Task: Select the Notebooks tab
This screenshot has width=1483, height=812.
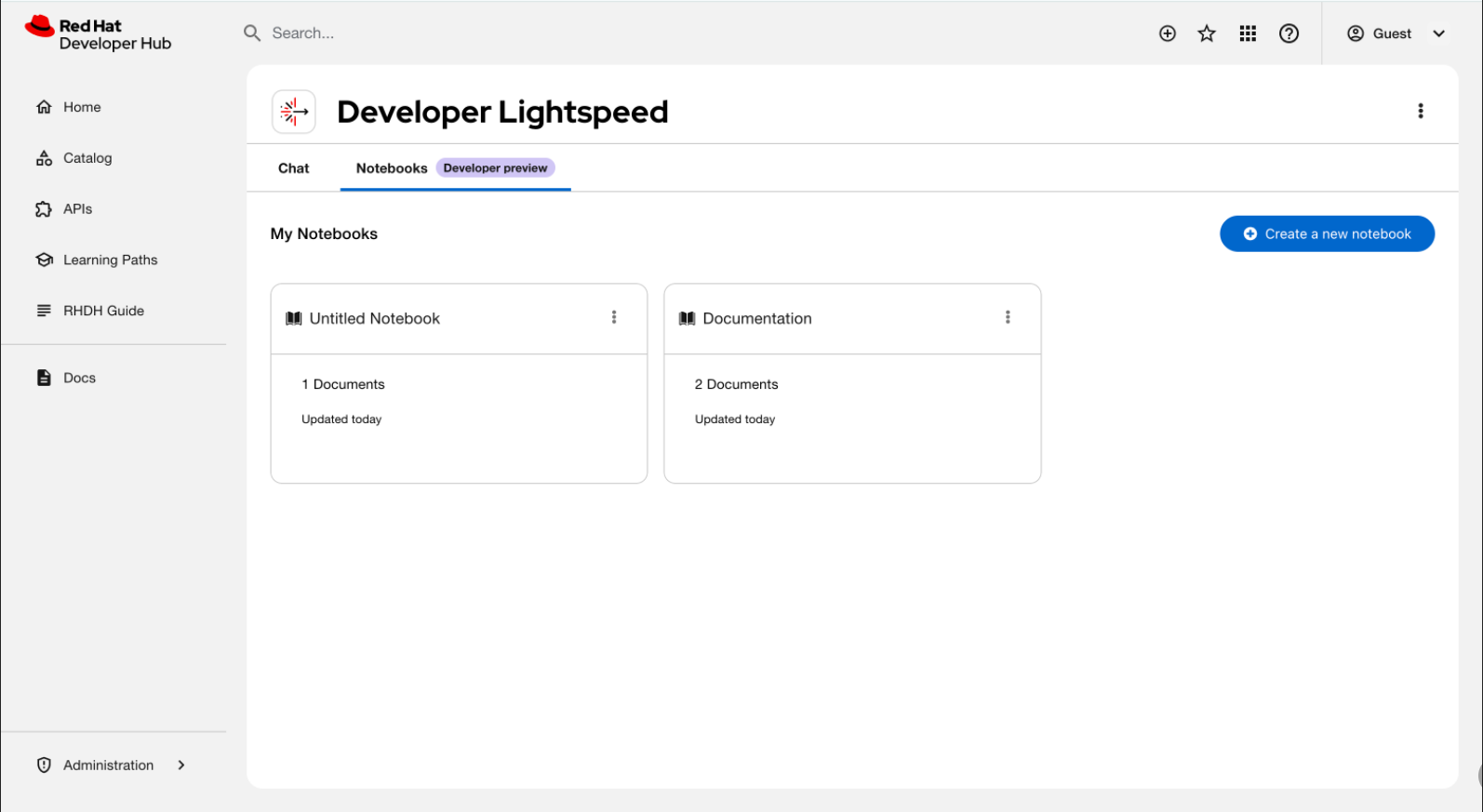Action: pos(392,168)
